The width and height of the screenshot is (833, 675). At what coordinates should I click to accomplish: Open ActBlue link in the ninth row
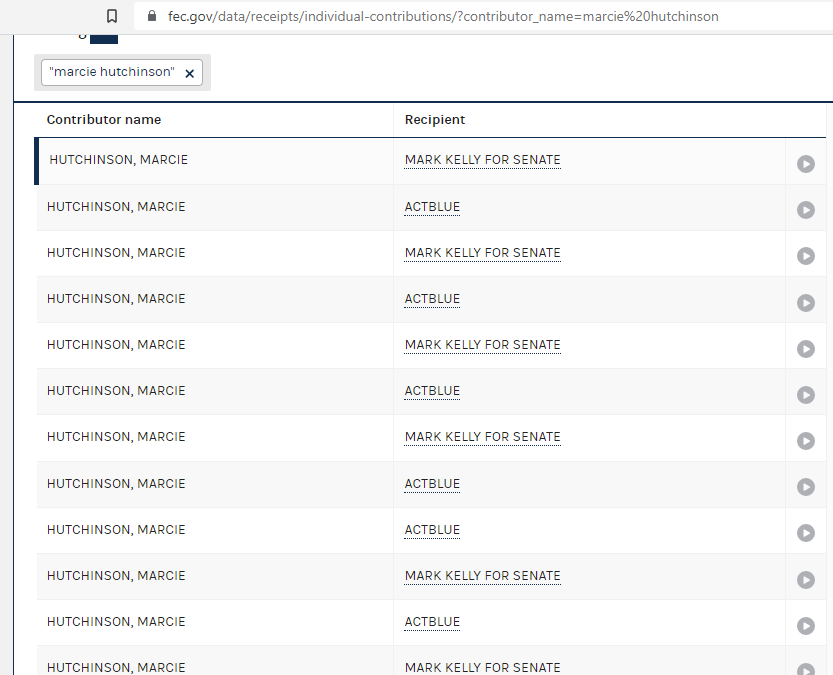coord(432,530)
